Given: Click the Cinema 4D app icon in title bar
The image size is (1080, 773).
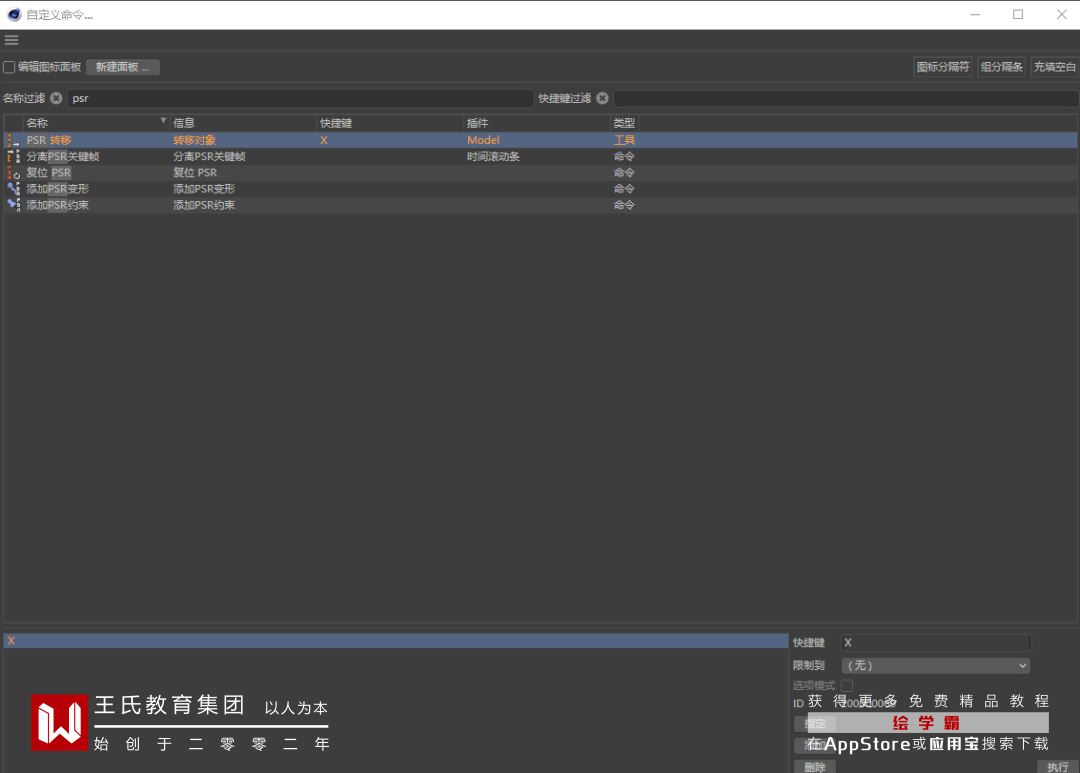Looking at the screenshot, I should click(x=14, y=14).
